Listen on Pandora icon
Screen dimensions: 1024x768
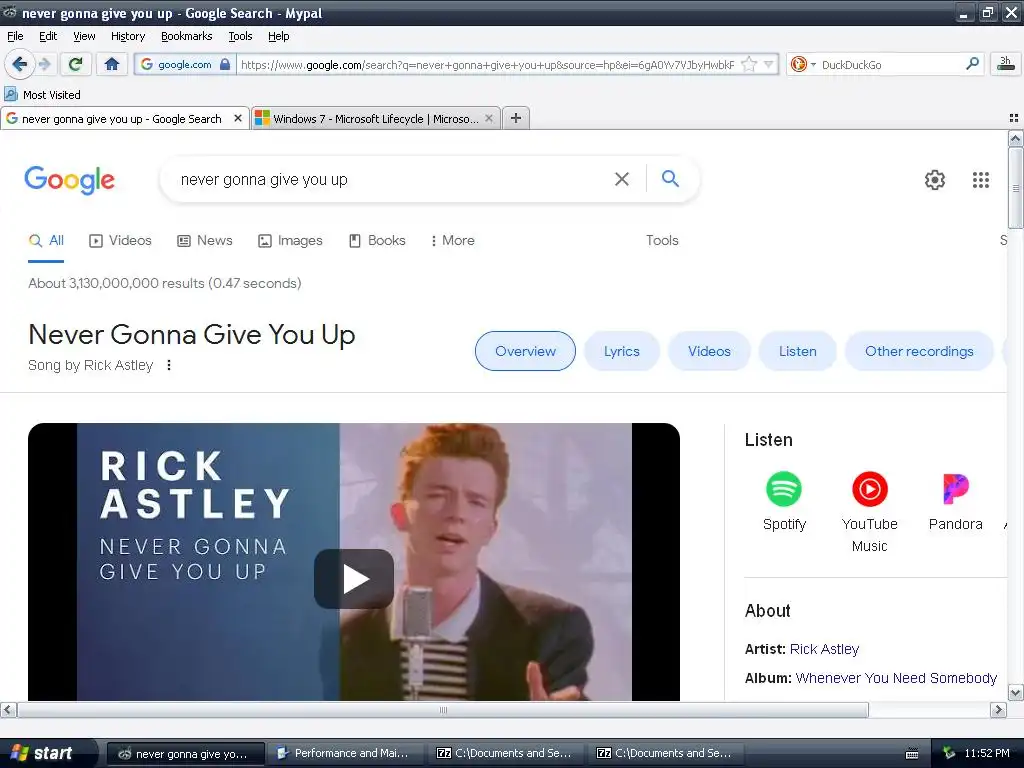[x=956, y=488]
